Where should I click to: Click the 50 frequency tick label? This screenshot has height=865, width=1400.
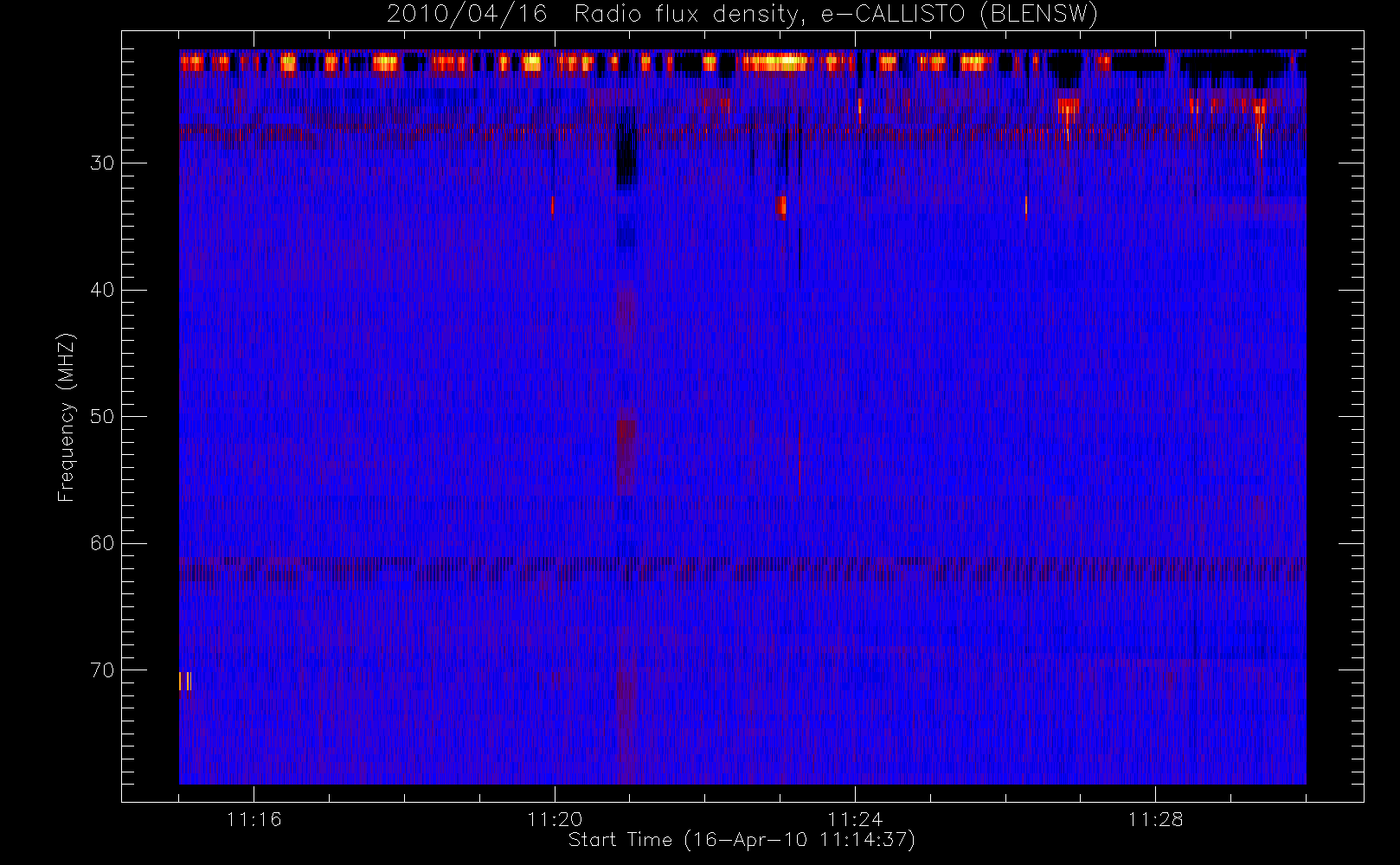coord(102,416)
